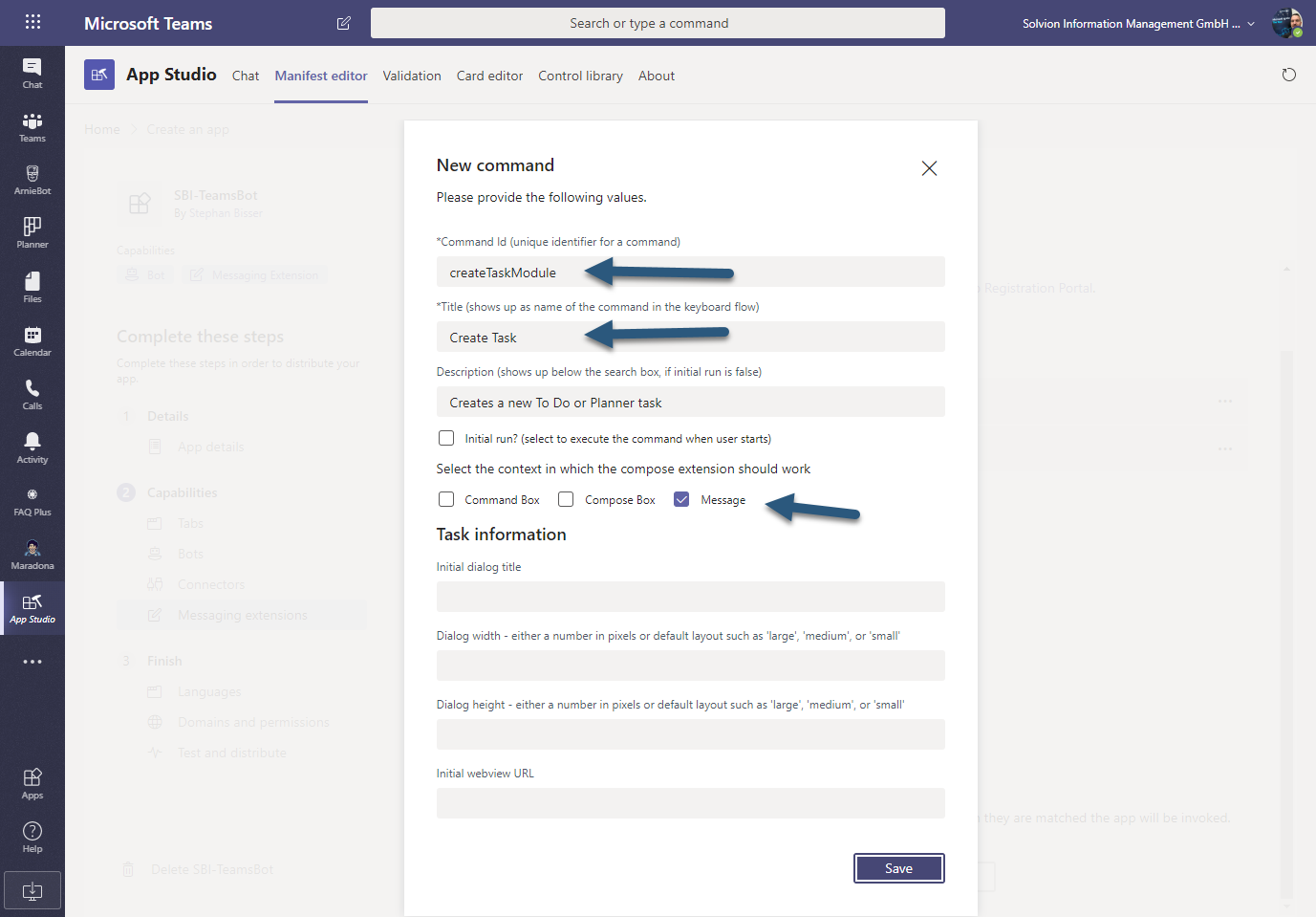Start a new chat compose icon
The width and height of the screenshot is (1316, 917).
coord(344,23)
